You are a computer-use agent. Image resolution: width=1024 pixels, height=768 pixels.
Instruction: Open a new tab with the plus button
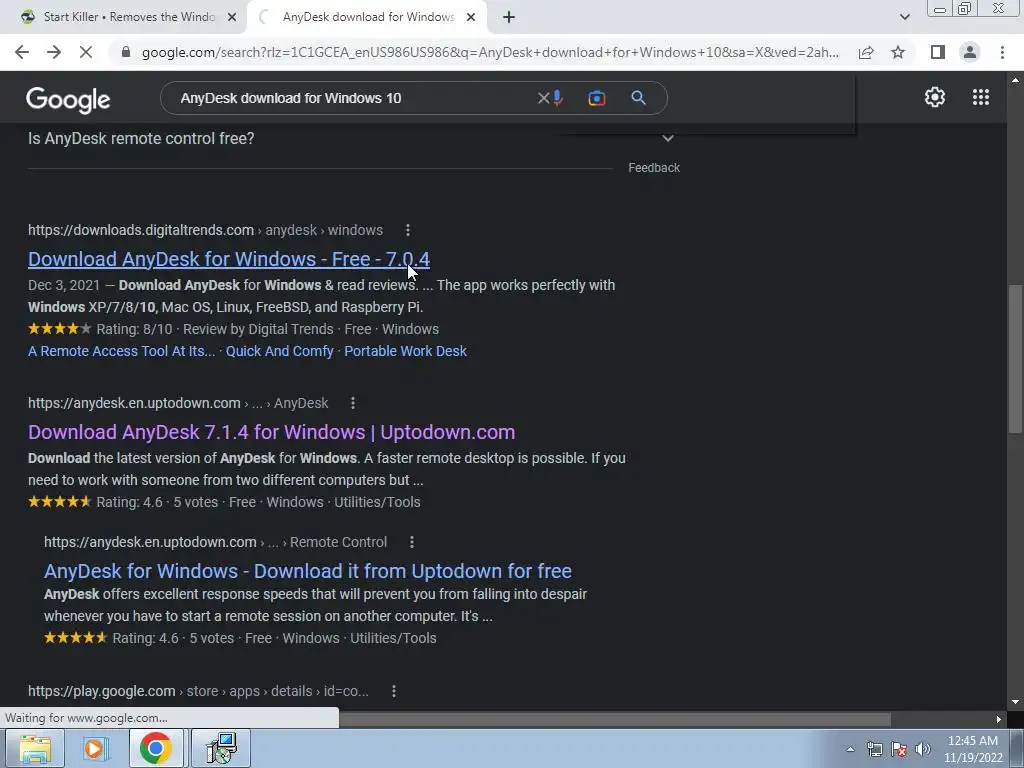tap(509, 17)
